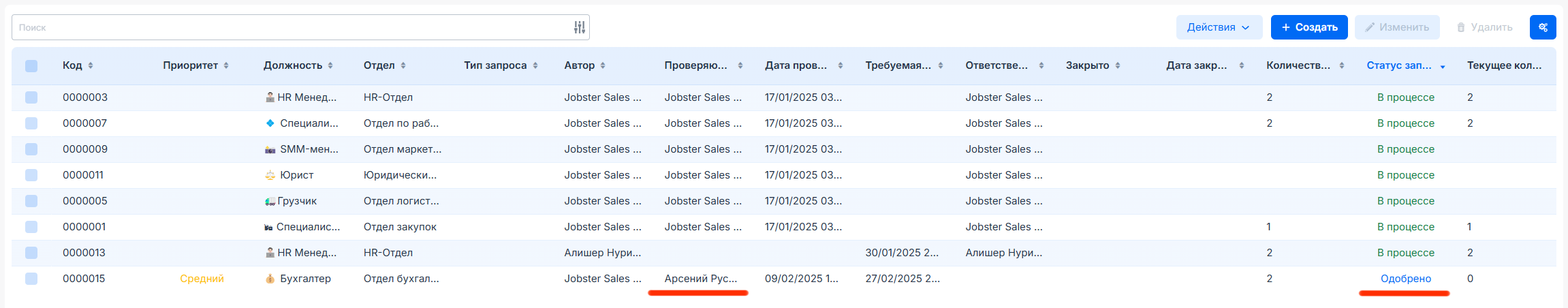Screen dimensions: 1568x308
Task: Click the 27/02/2025 required date cell
Action: (903, 279)
